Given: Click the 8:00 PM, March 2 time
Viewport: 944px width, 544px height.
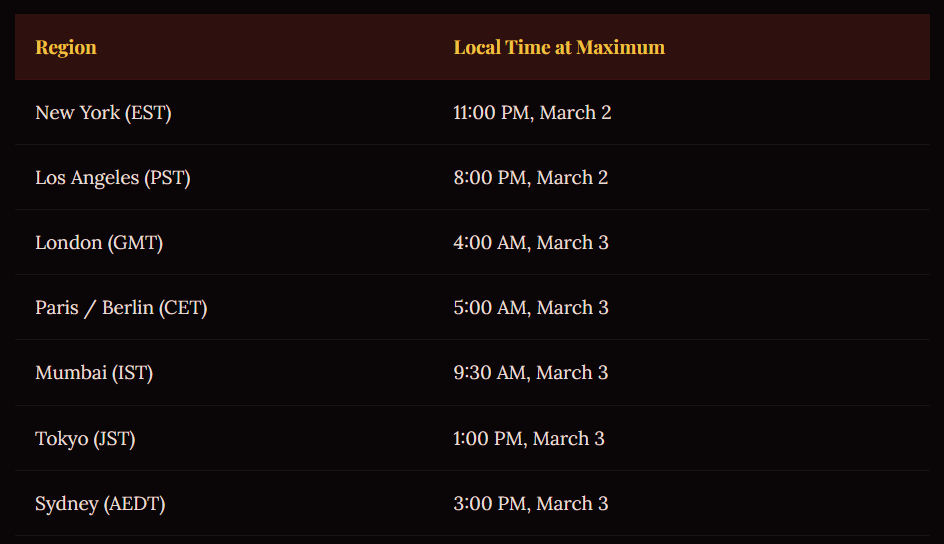Looking at the screenshot, I should click(x=530, y=178).
